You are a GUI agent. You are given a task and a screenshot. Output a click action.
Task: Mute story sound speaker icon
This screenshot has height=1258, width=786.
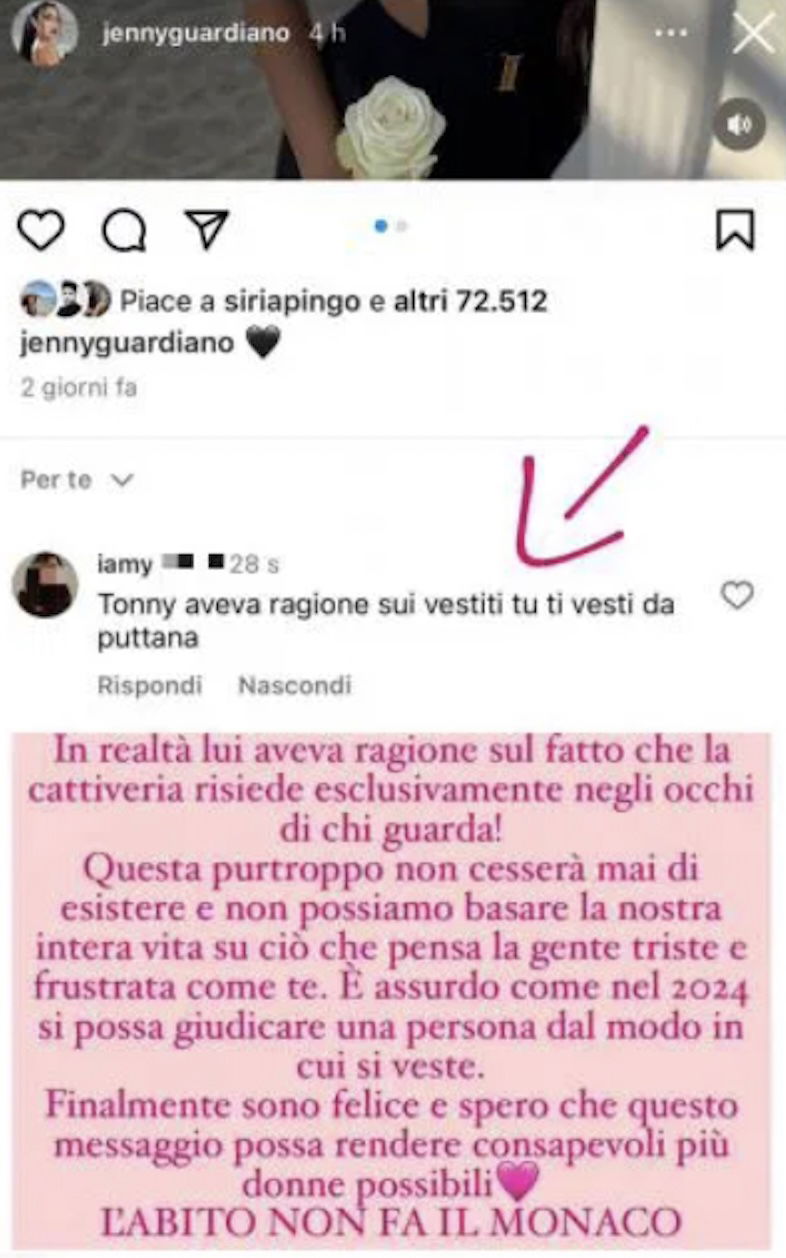tap(739, 125)
